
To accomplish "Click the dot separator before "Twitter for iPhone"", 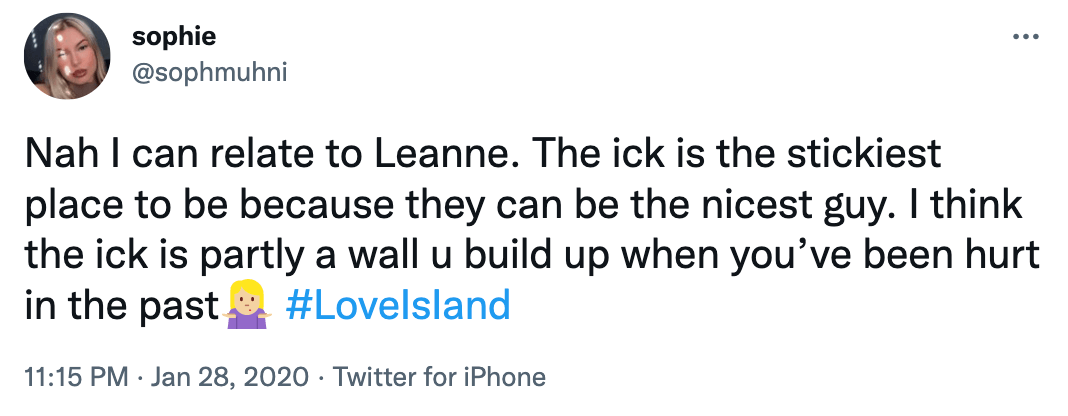I will 320,377.
